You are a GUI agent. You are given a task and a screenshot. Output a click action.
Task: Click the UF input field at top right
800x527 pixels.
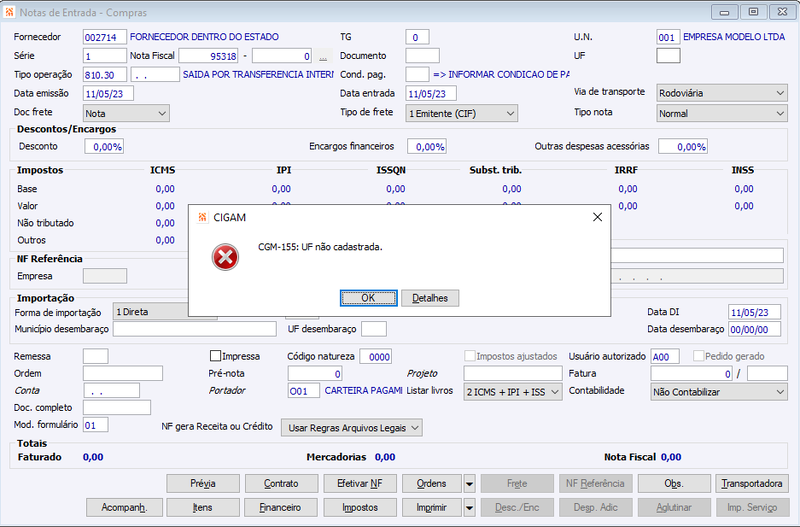coord(668,56)
